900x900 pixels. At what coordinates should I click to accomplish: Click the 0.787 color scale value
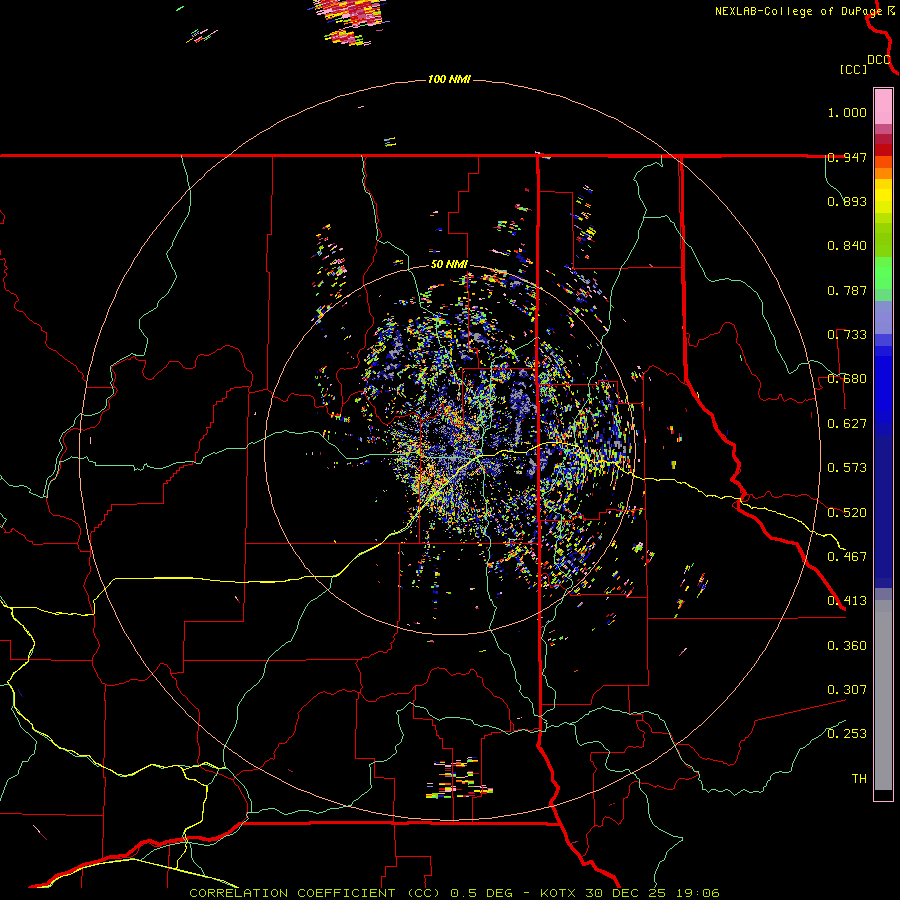click(847, 290)
